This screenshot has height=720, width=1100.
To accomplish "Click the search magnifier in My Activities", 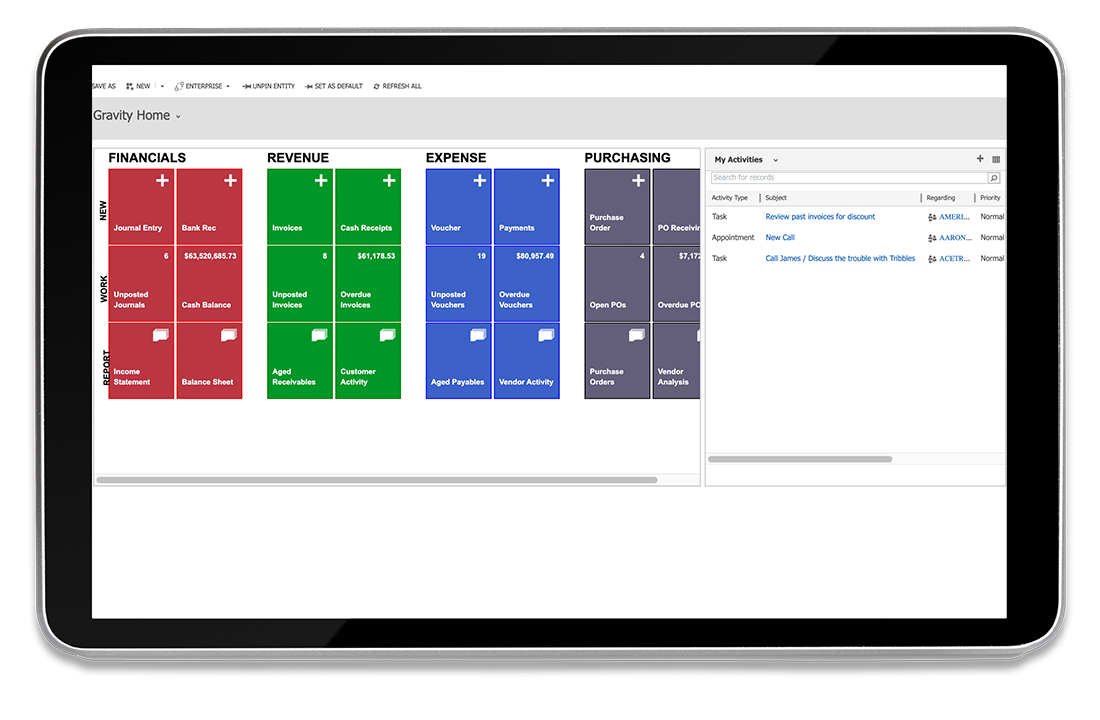I will pos(993,178).
